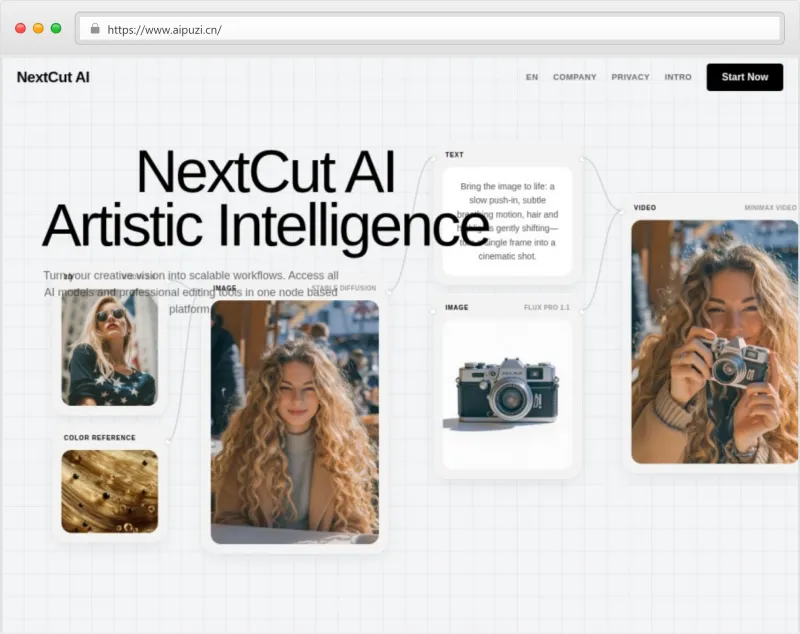The height and width of the screenshot is (634, 800).
Task: Click inside the browser address bar
Action: tap(300, 28)
